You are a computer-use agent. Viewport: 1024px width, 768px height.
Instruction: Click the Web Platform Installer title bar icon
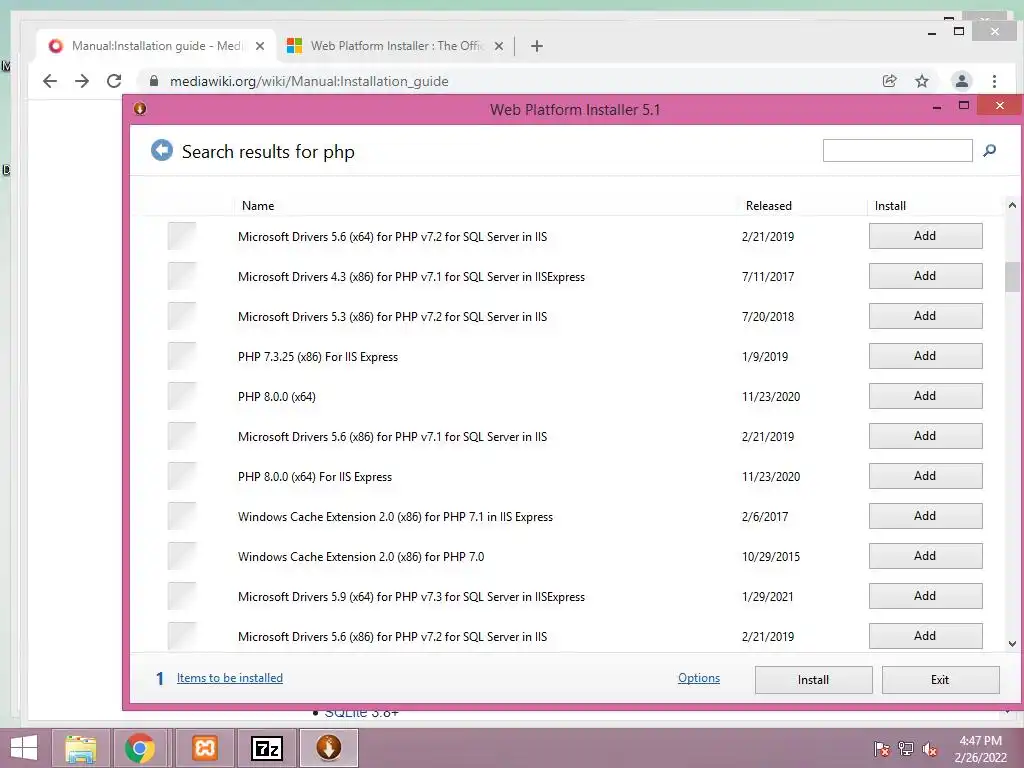[x=140, y=108]
